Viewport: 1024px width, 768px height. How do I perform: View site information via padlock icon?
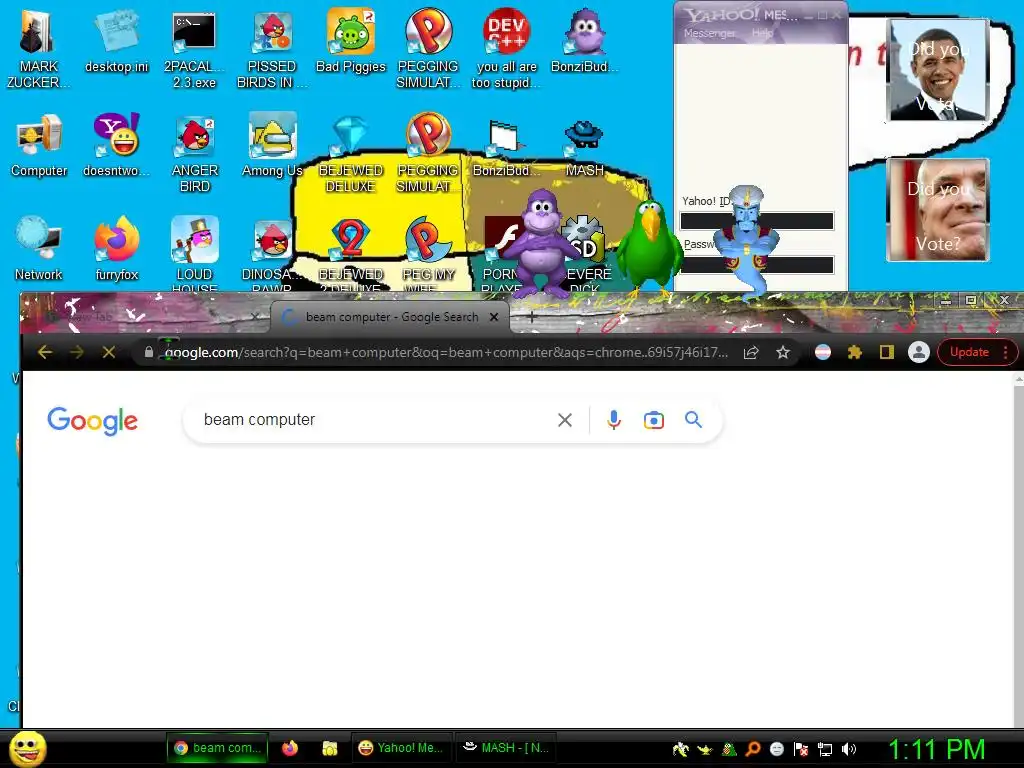pyautogui.click(x=149, y=353)
